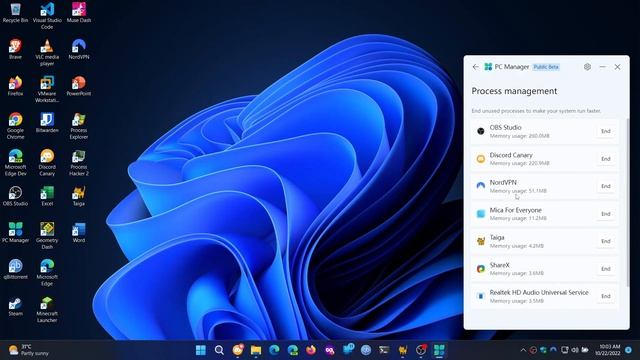Click 'Memory usage: 51.1MB' text under NordVPN
The height and width of the screenshot is (360, 640).
(518, 191)
